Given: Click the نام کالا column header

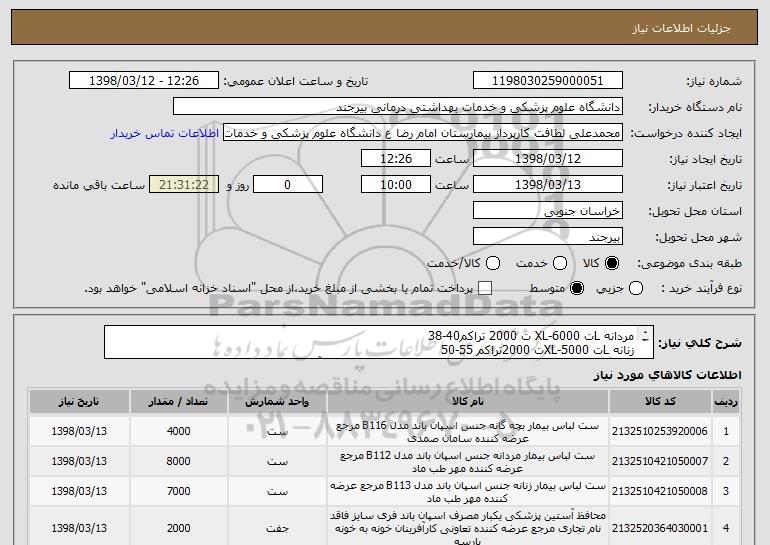Looking at the screenshot, I should pos(468,402).
